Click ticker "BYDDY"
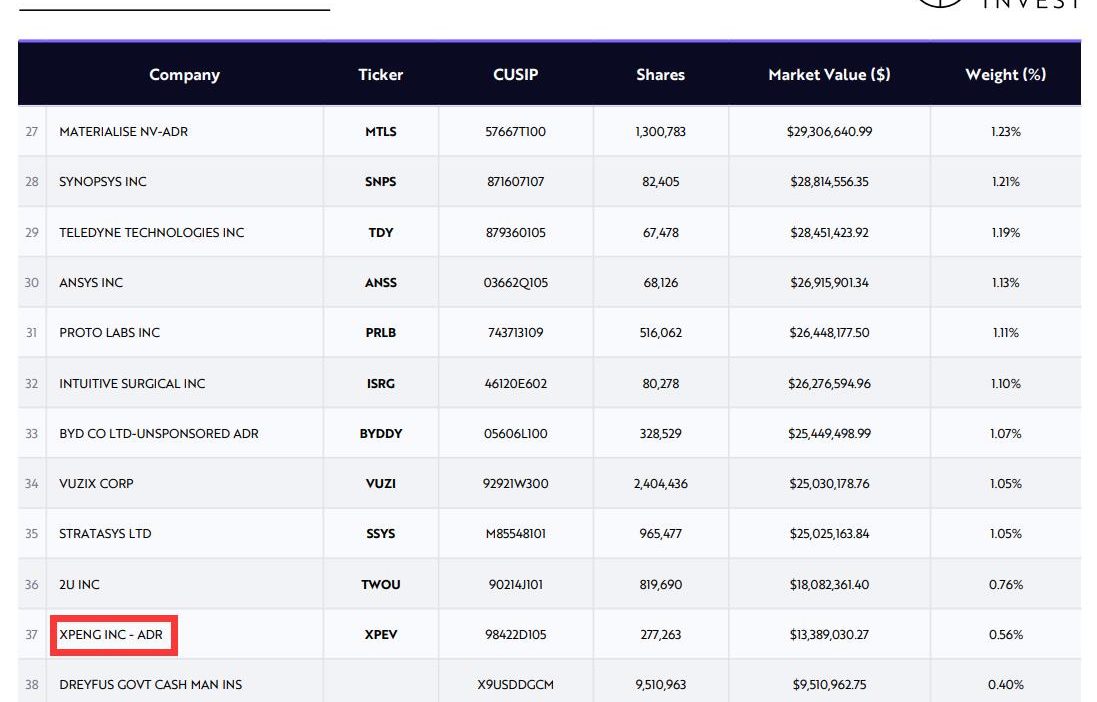1097x702 pixels. (x=381, y=434)
